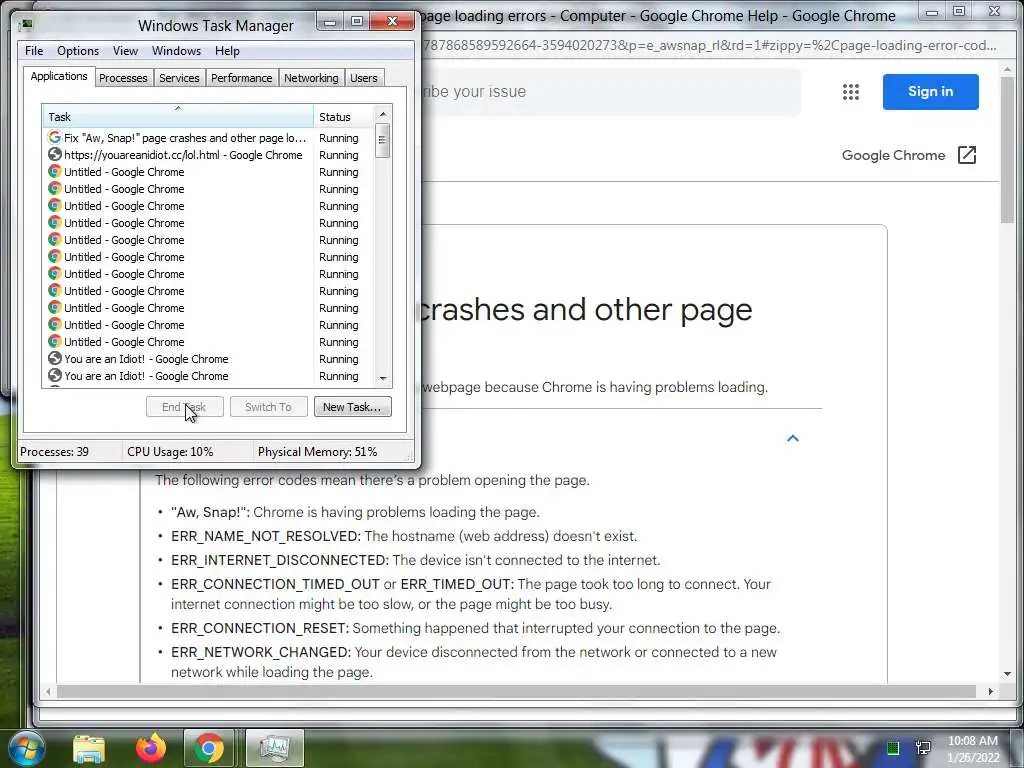The image size is (1024, 768).
Task: Open the File menu in Task Manager
Action: (x=34, y=51)
